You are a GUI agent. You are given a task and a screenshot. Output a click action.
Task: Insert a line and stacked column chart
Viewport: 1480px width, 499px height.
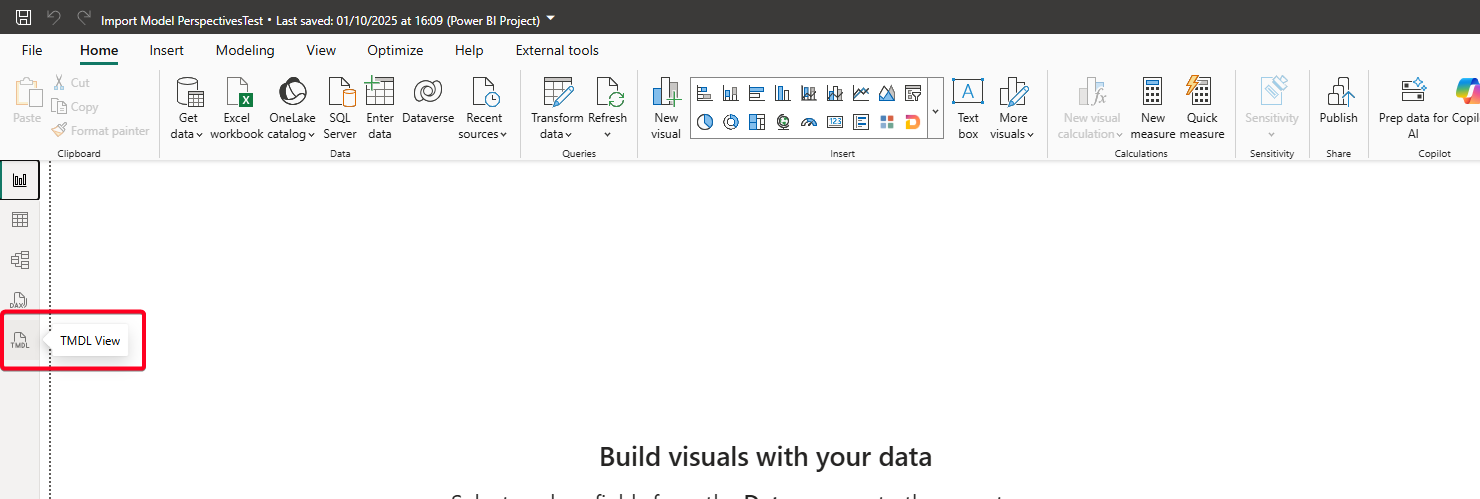[x=809, y=94]
